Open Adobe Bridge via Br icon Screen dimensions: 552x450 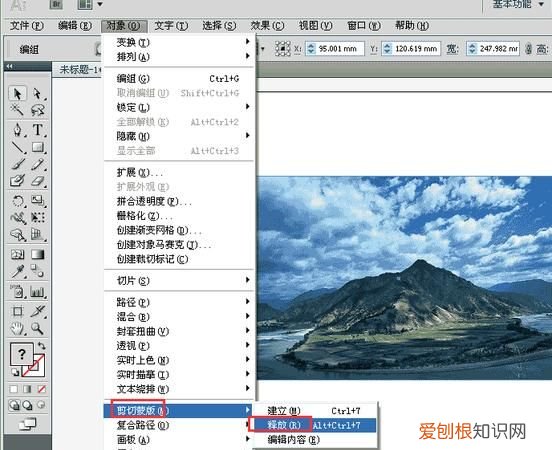coord(56,4)
